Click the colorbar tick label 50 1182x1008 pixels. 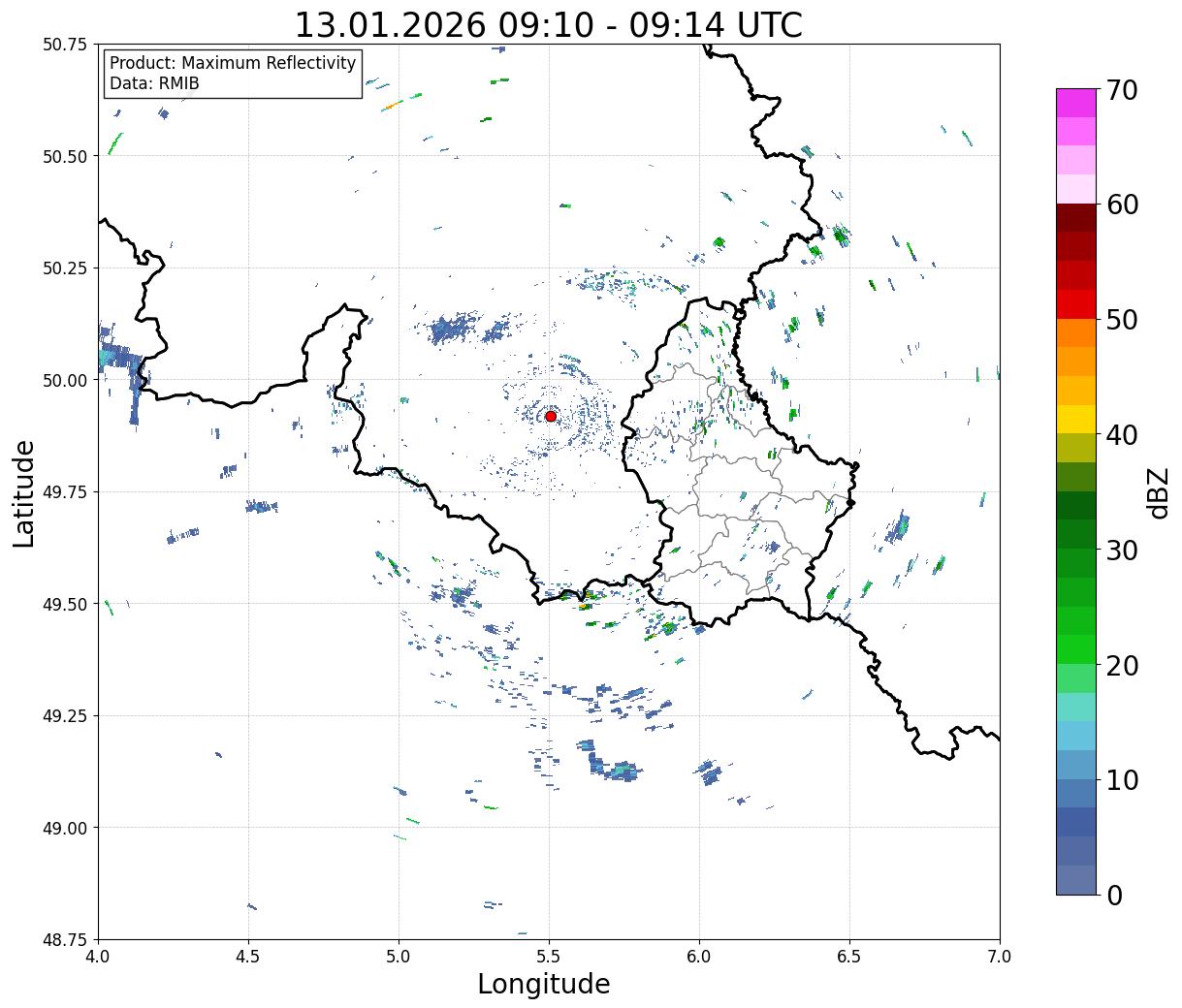[1122, 320]
